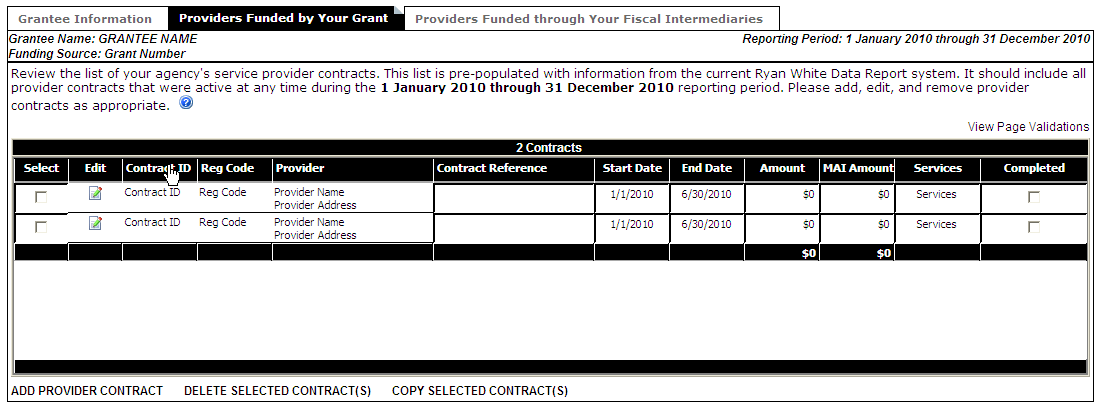
Task: Open the blue help question icon
Action: coord(186,103)
